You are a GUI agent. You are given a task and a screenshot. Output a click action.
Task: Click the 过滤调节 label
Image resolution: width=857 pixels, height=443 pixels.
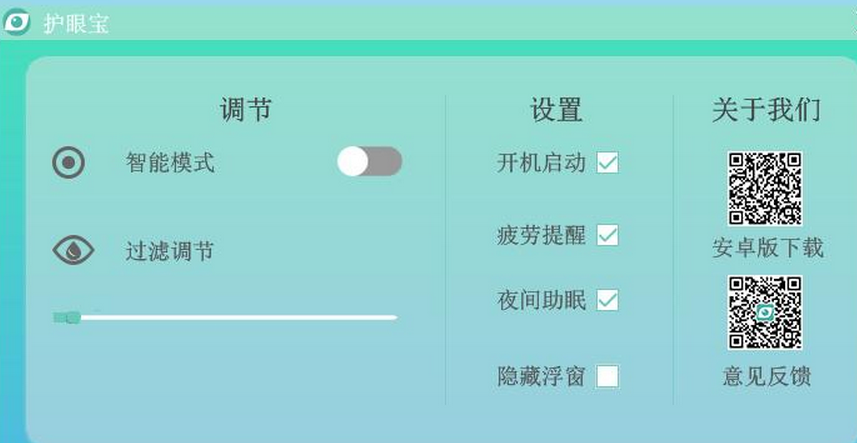tap(170, 250)
